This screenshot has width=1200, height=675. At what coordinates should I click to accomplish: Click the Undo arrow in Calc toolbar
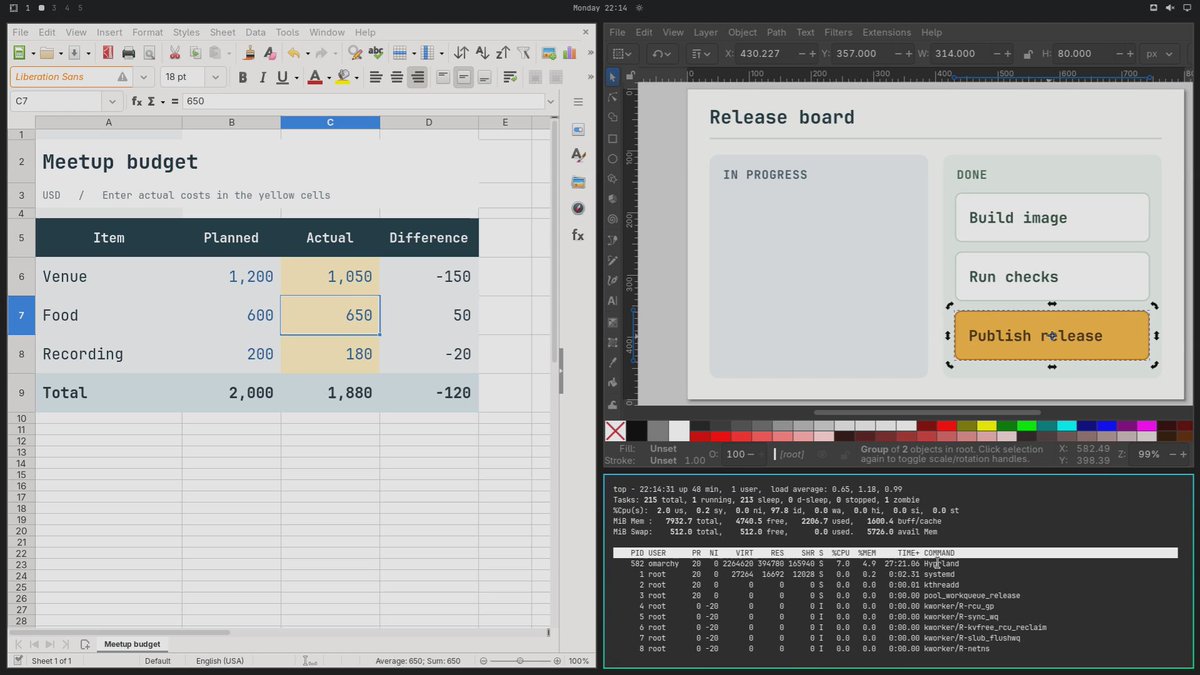[x=293, y=53]
